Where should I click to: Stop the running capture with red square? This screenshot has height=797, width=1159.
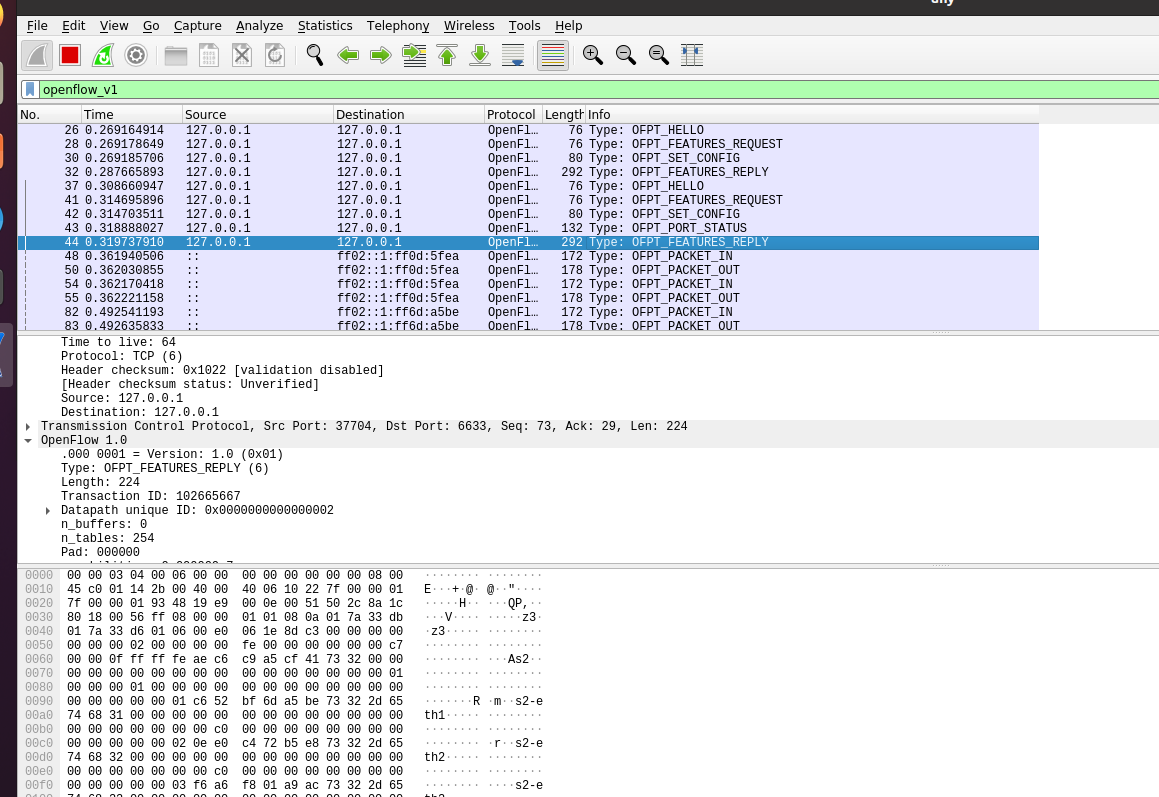pos(70,55)
